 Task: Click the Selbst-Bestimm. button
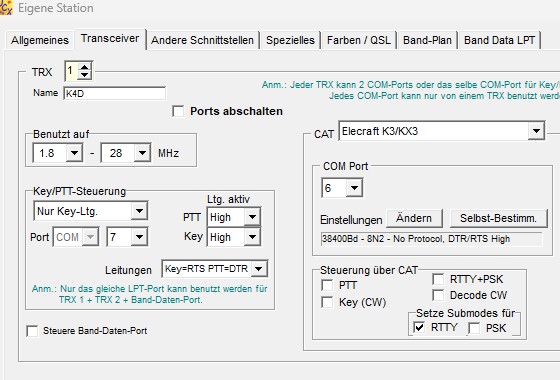pyautogui.click(x=499, y=218)
